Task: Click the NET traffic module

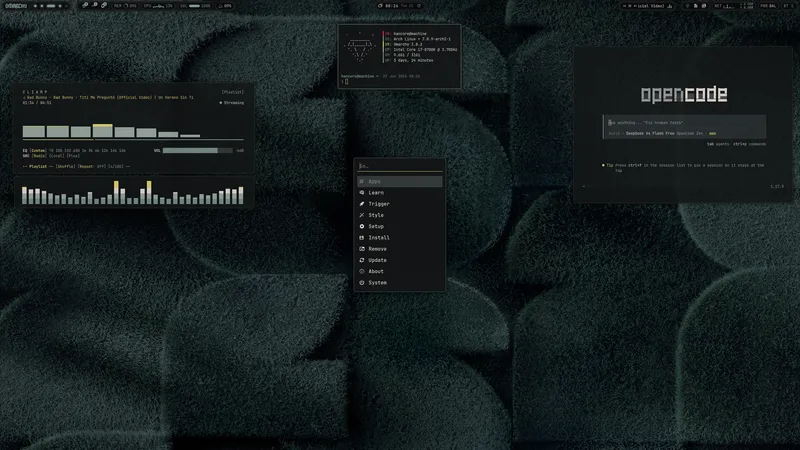Action: point(732,6)
